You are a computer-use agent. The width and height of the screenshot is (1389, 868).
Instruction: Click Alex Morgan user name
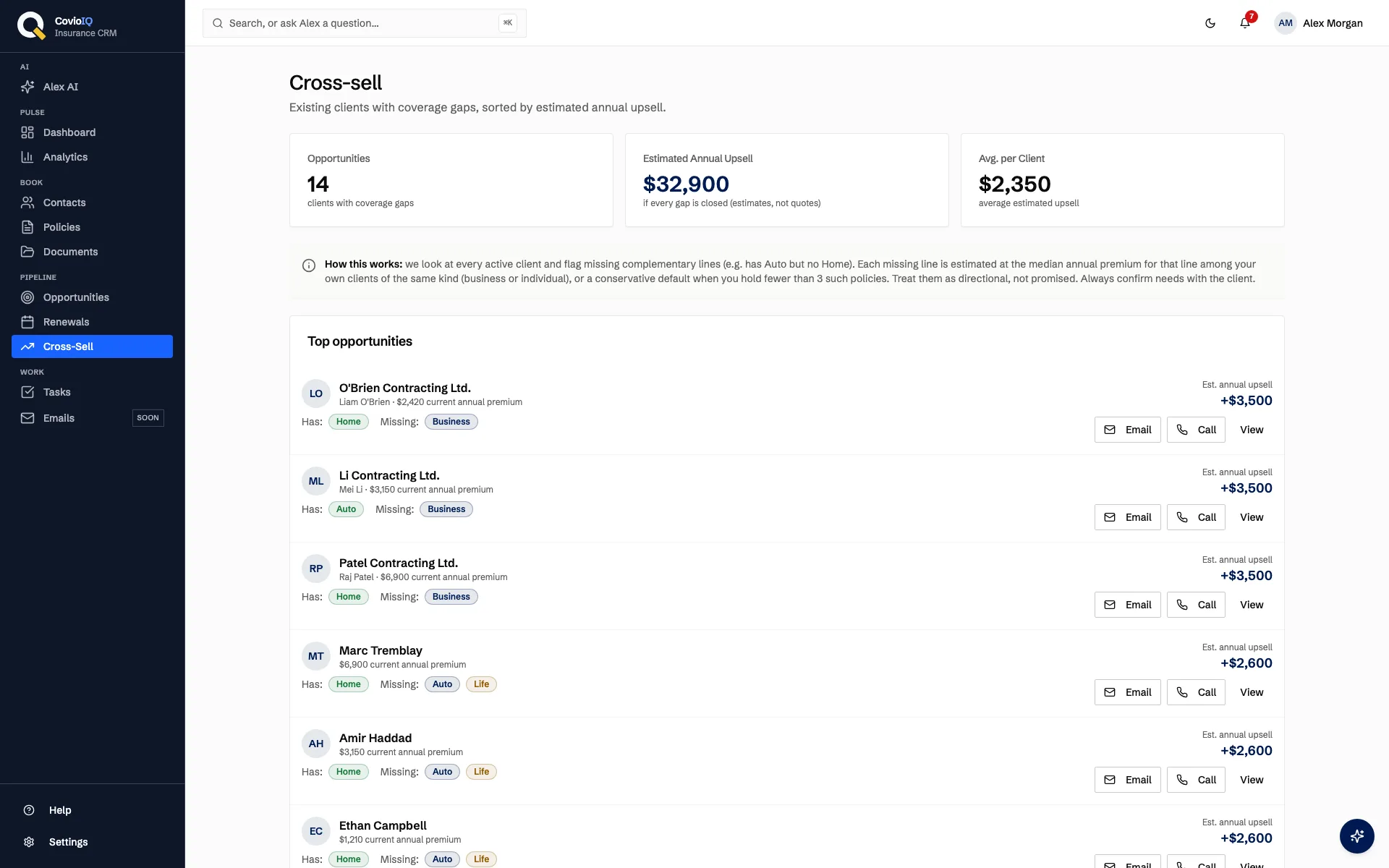(1333, 23)
